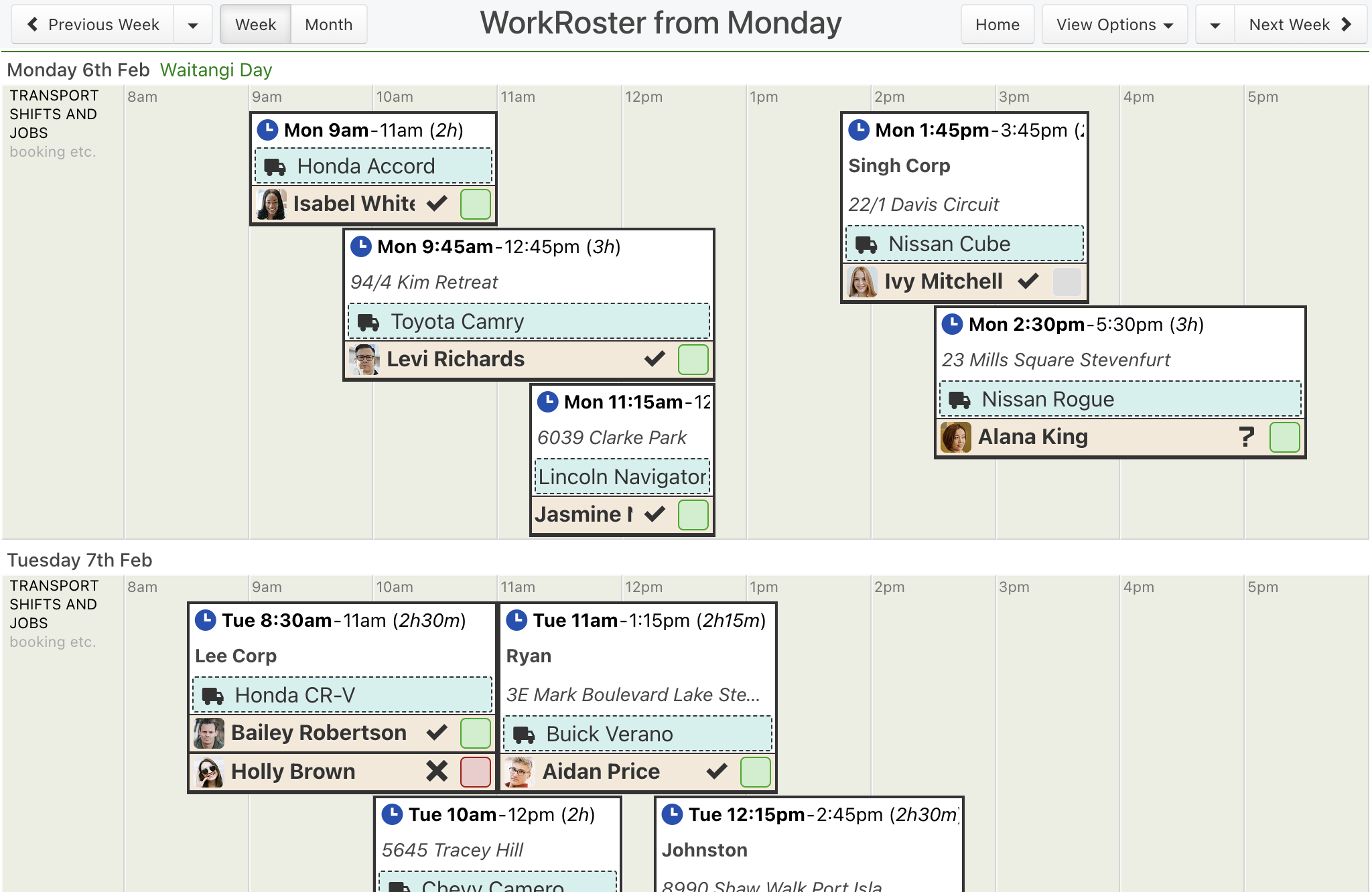
Task: Go to the Next Week
Action: click(x=1300, y=25)
